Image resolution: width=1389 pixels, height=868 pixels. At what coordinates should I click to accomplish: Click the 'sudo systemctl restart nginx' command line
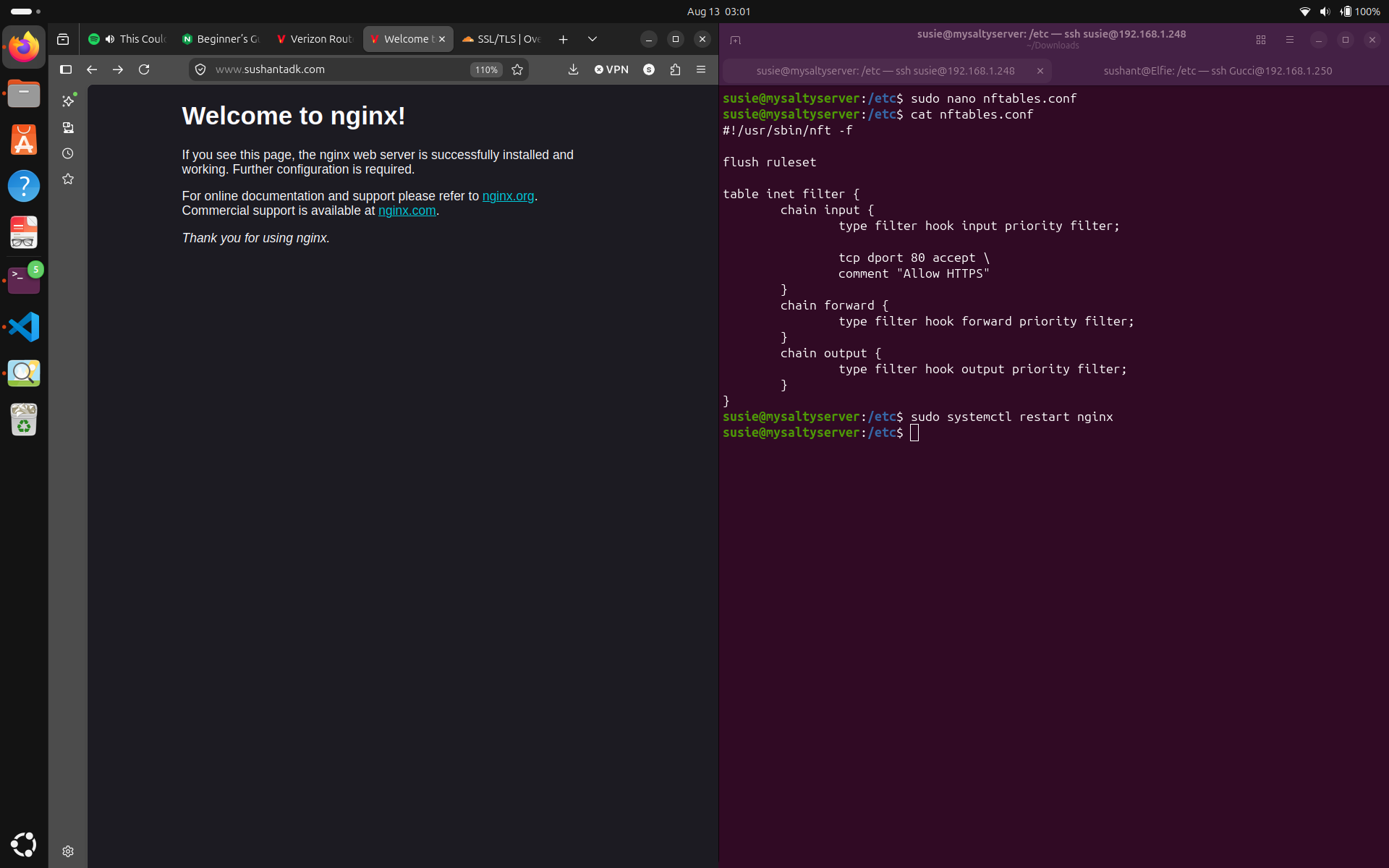coord(1012,417)
